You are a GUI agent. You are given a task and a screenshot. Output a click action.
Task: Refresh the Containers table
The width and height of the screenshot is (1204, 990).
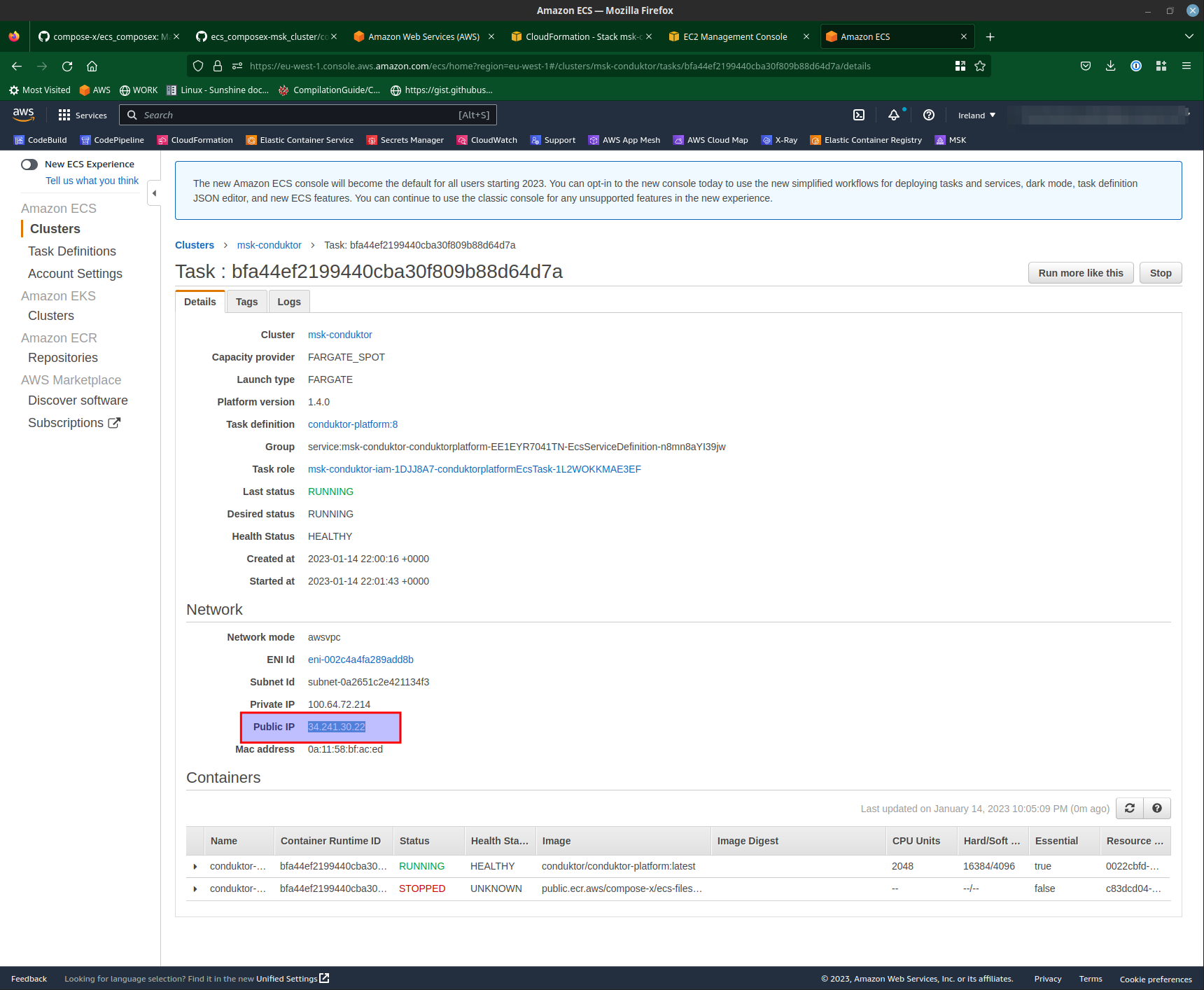pos(1129,808)
